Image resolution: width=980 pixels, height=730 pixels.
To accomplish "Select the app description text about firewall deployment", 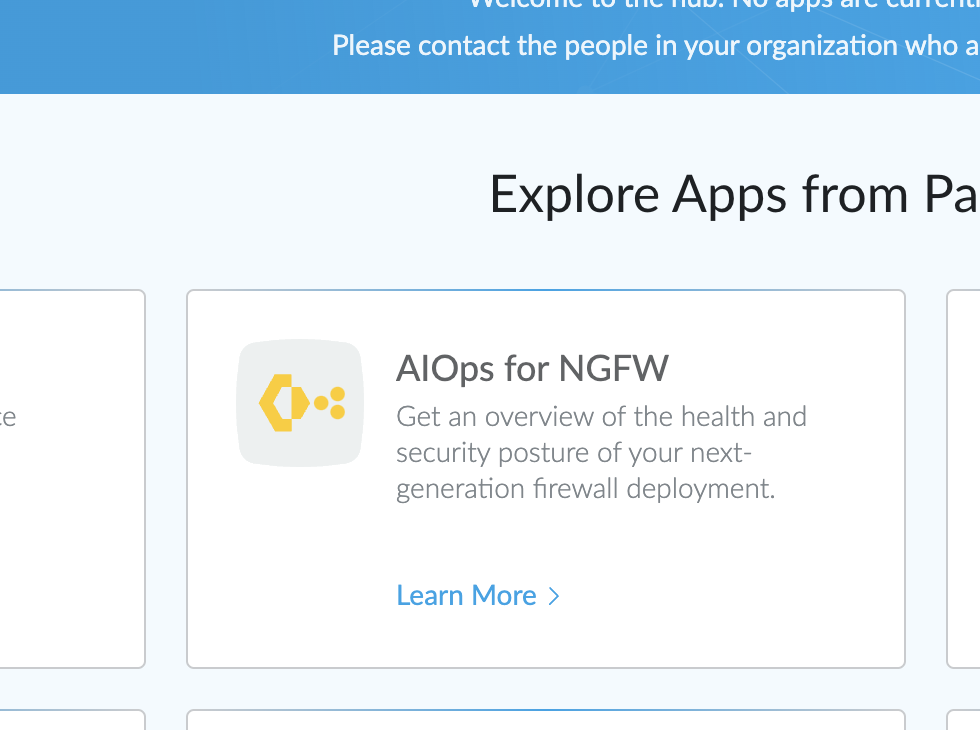I will pos(602,452).
